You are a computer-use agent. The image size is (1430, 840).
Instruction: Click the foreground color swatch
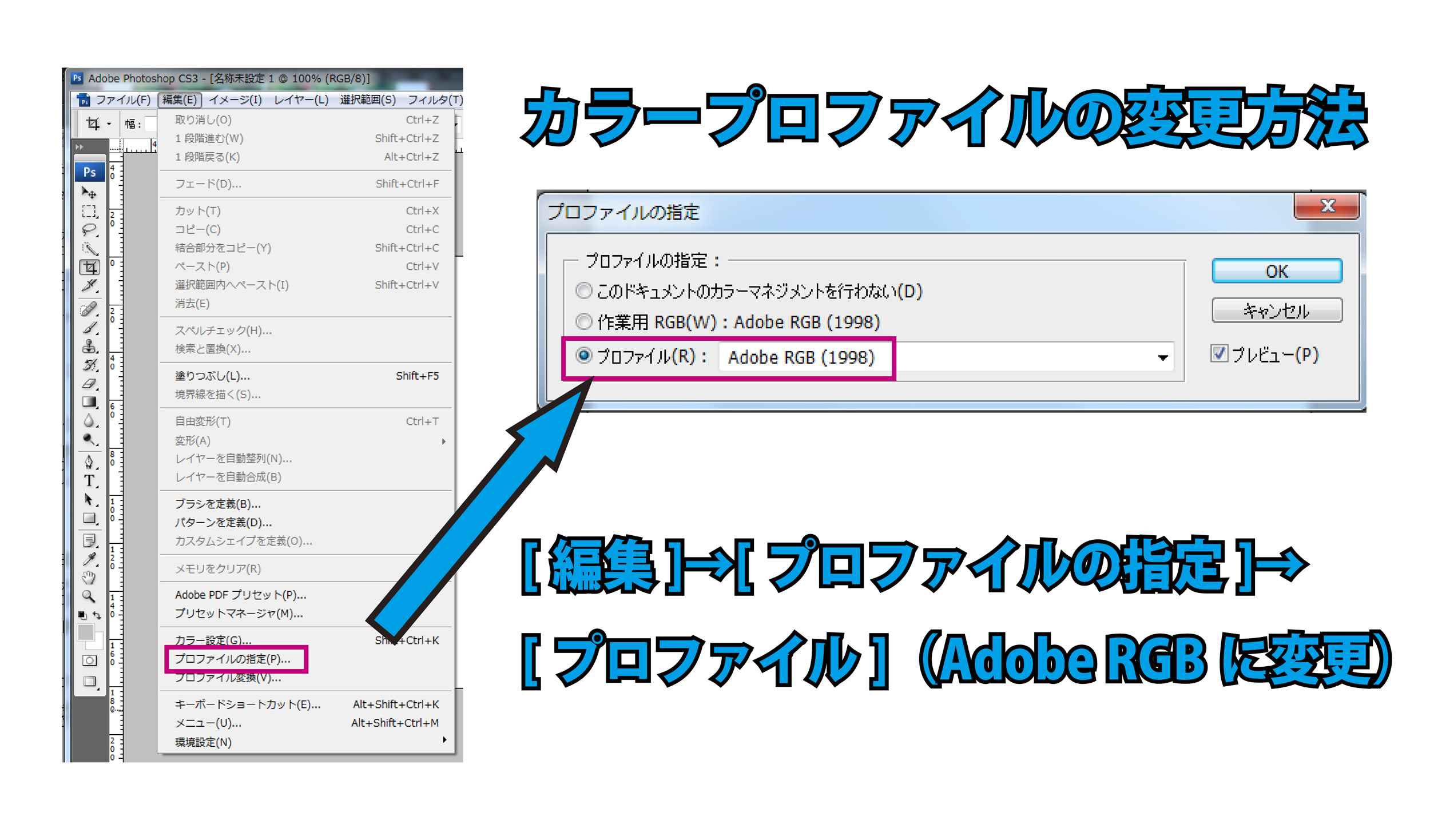86,632
